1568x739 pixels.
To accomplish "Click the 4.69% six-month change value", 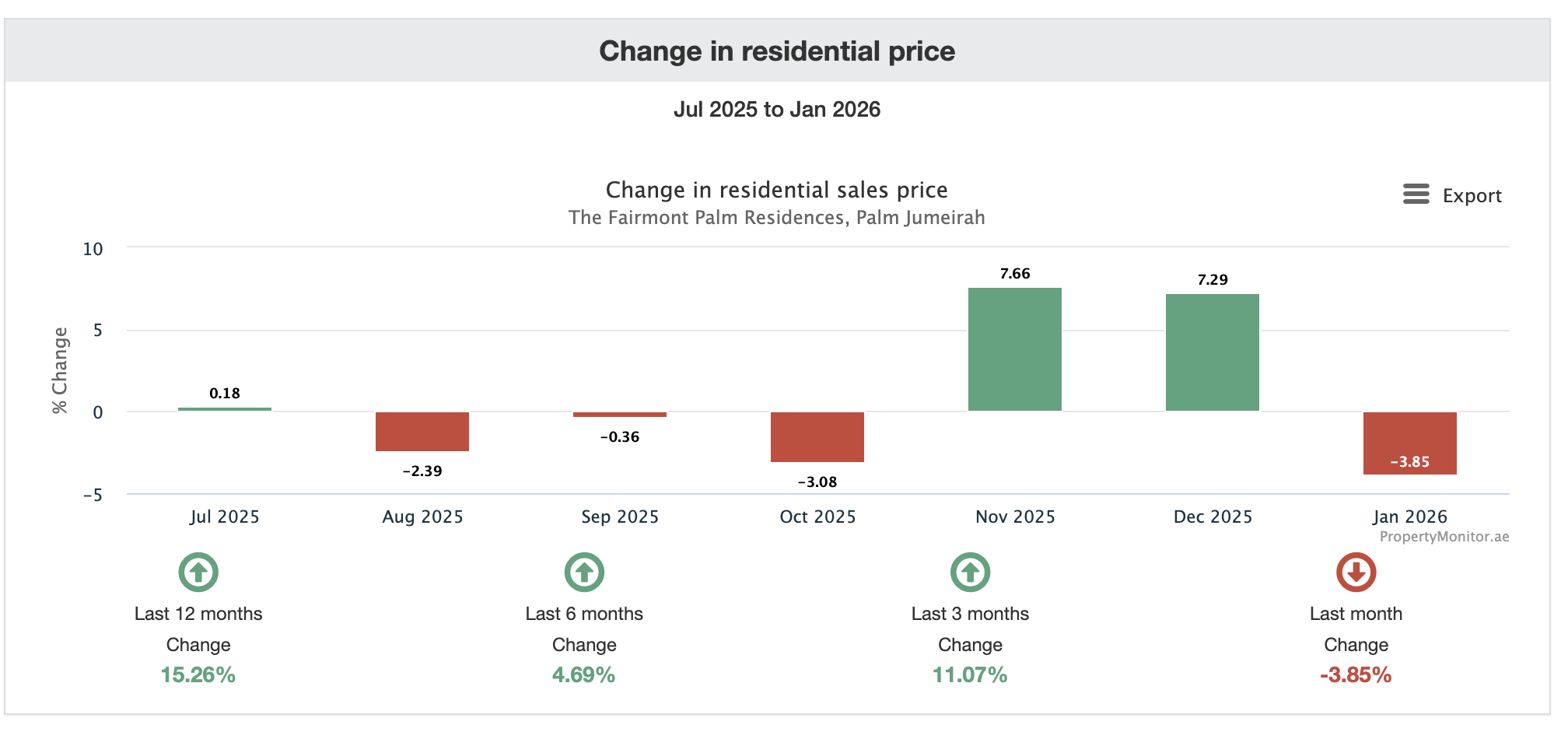I will (x=584, y=674).
